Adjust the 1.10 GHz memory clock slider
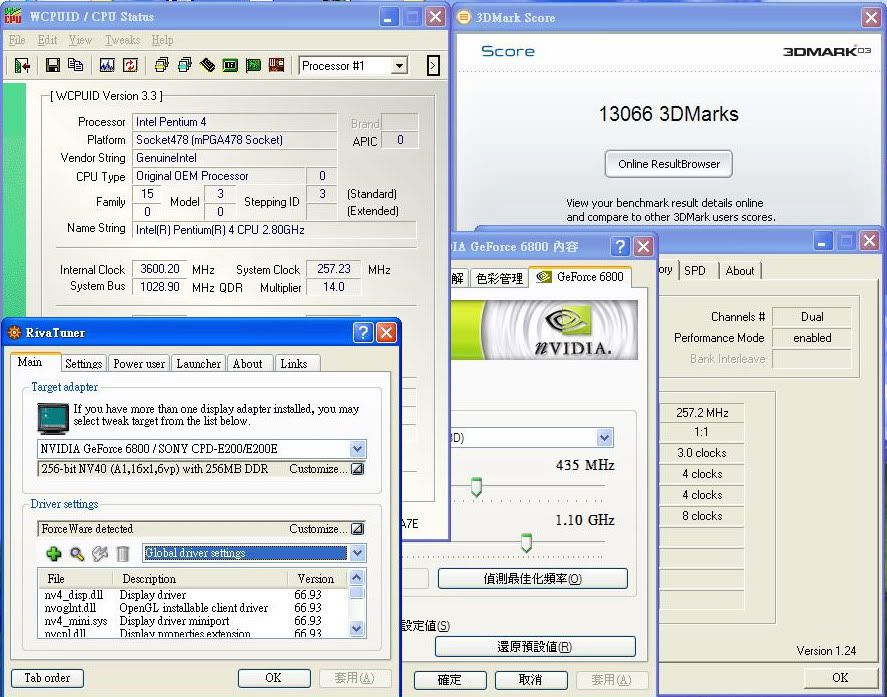This screenshot has height=697, width=887. coord(526,543)
